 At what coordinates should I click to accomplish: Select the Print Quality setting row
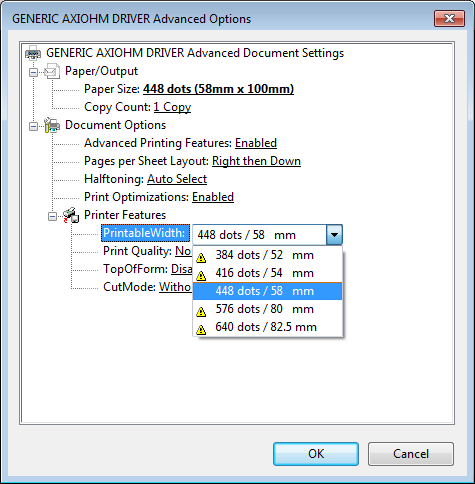(147, 251)
